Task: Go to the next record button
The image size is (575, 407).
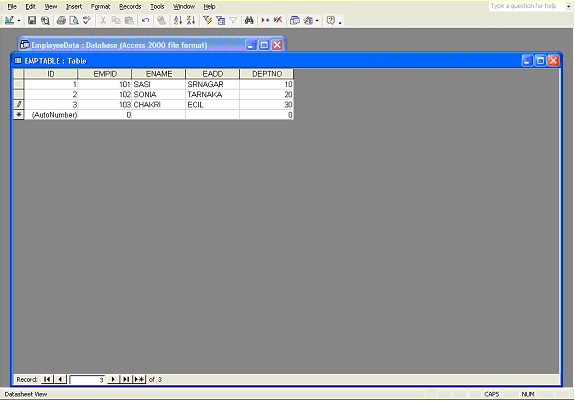Action: click(113, 379)
